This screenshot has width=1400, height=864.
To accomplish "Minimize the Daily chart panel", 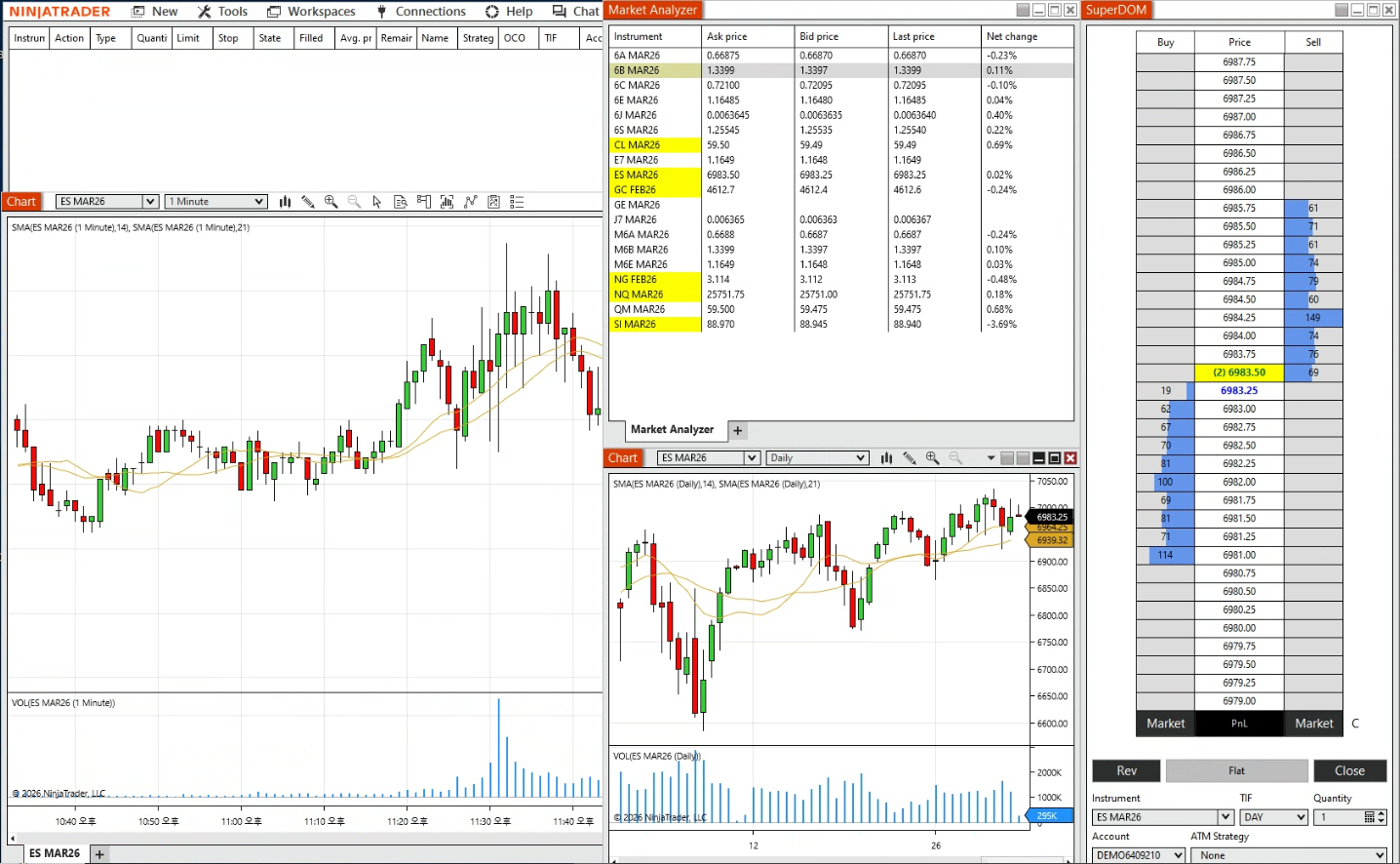I will coord(1038,458).
